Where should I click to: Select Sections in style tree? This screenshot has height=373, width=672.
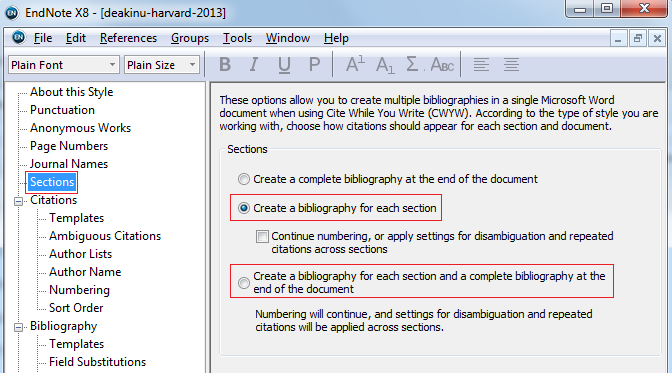click(x=52, y=182)
